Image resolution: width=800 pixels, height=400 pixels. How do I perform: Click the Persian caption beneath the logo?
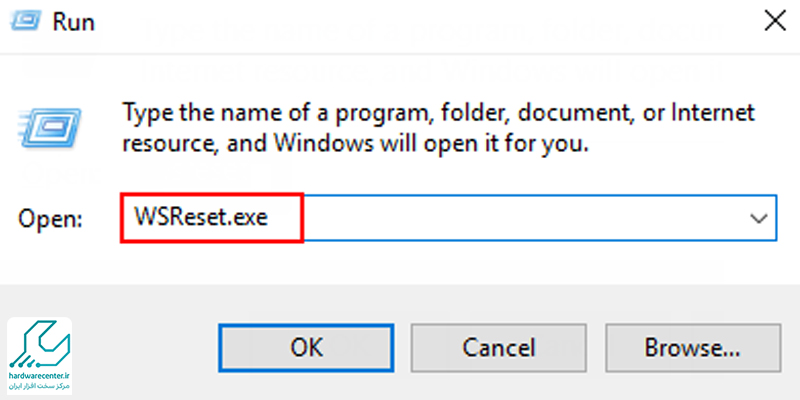40,386
